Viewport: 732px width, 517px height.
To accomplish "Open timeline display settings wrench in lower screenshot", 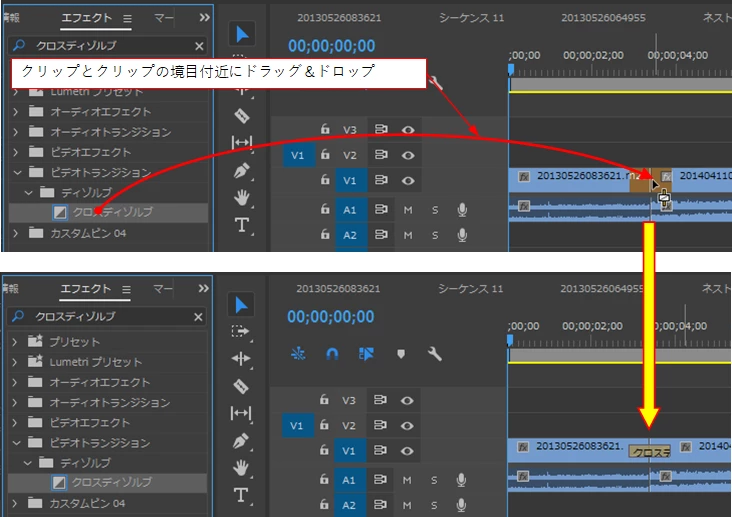I will click(x=434, y=354).
